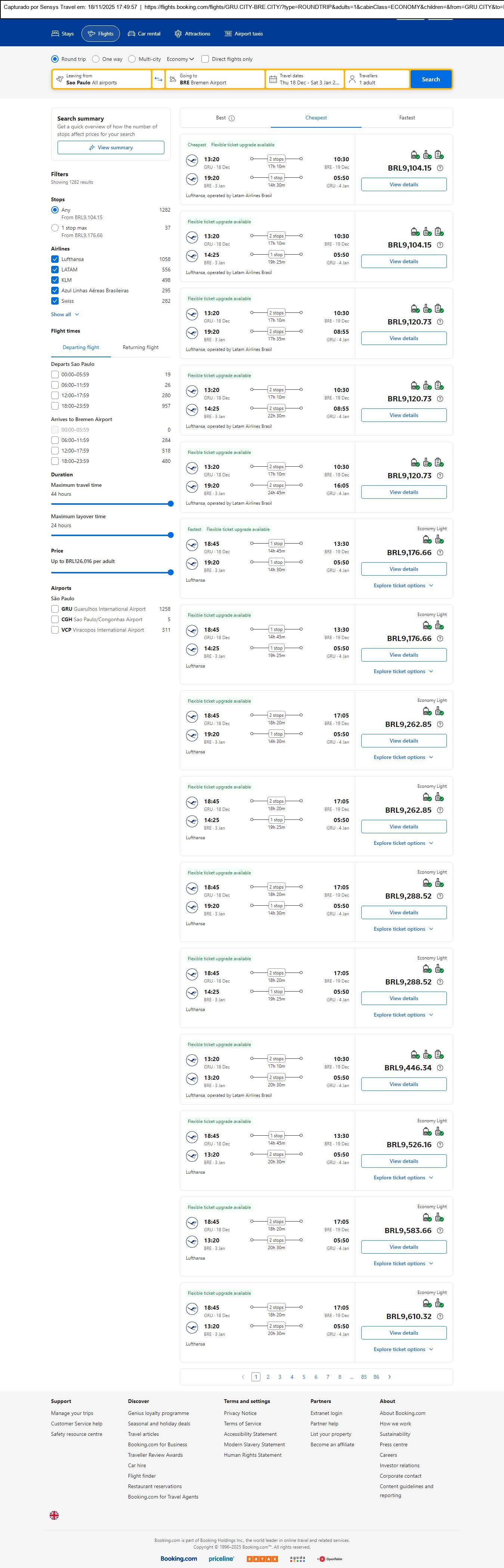Click the Leaving from Sao Paulo input field
Screen dimensions: 504x1568
102,79
